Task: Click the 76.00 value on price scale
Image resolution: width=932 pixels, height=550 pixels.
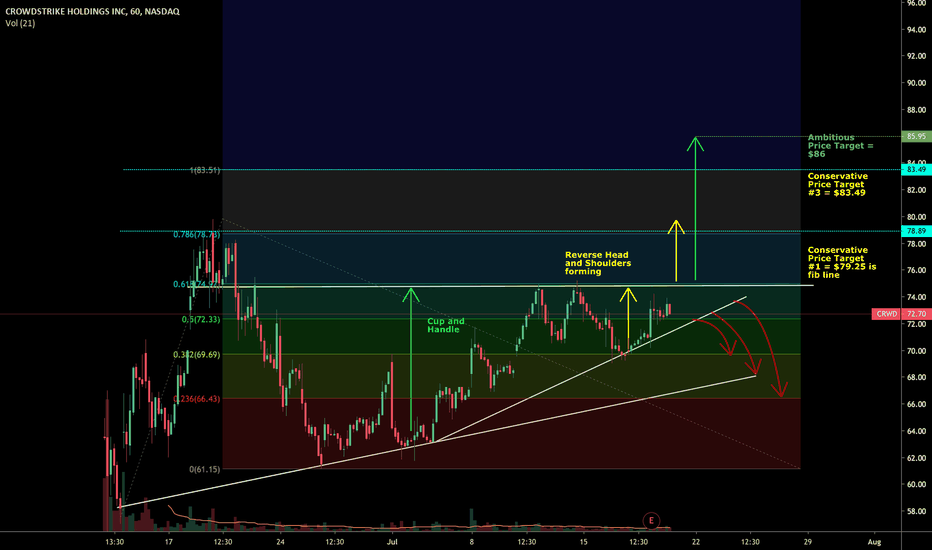Action: pos(916,271)
